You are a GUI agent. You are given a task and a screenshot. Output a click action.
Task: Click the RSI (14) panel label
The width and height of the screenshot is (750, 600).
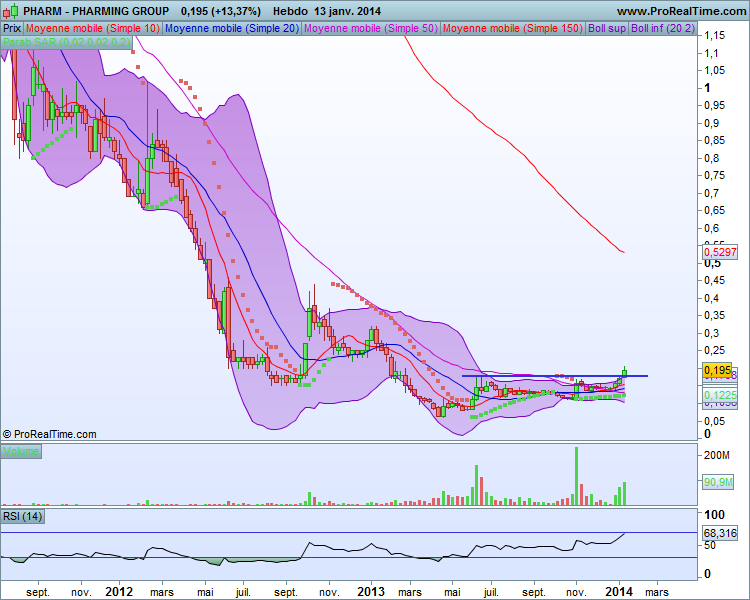[x=22, y=516]
